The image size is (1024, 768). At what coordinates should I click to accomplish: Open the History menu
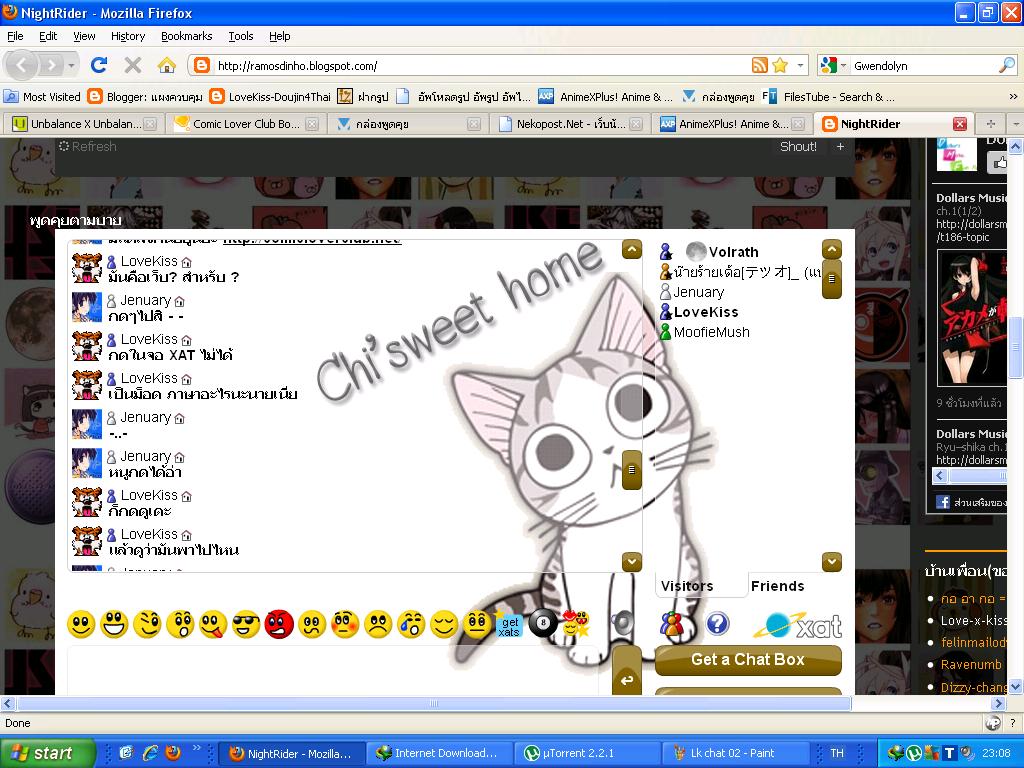(128, 36)
